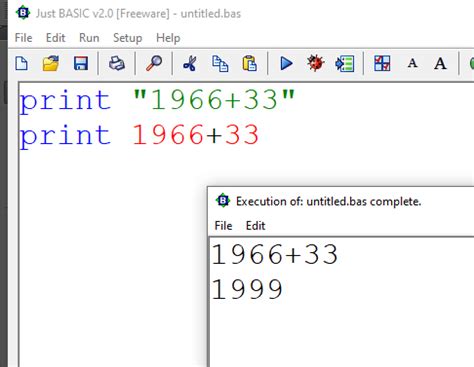The height and width of the screenshot is (367, 474).
Task: Decrease font size with the small A icon
Action: 412,63
